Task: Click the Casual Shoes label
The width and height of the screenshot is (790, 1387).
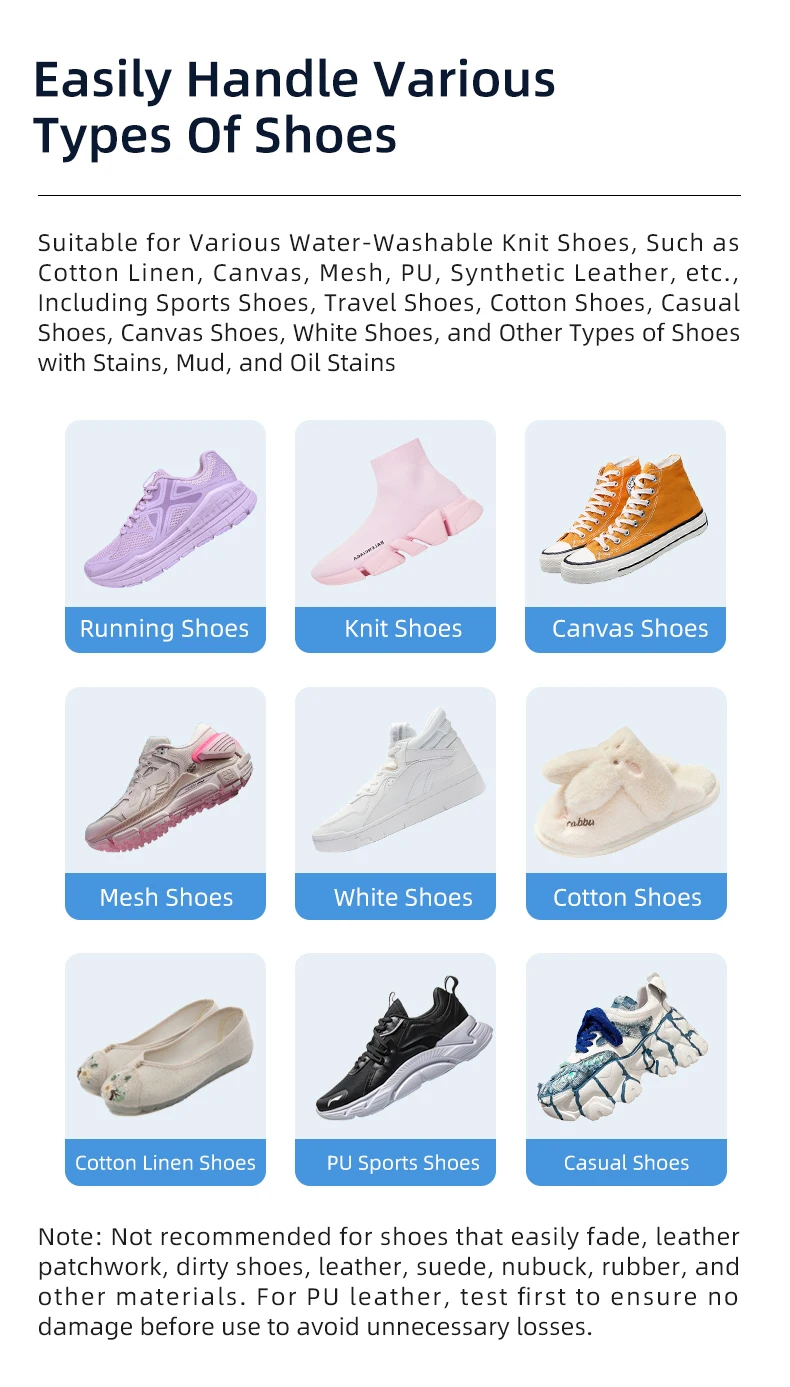Action: point(626,1163)
